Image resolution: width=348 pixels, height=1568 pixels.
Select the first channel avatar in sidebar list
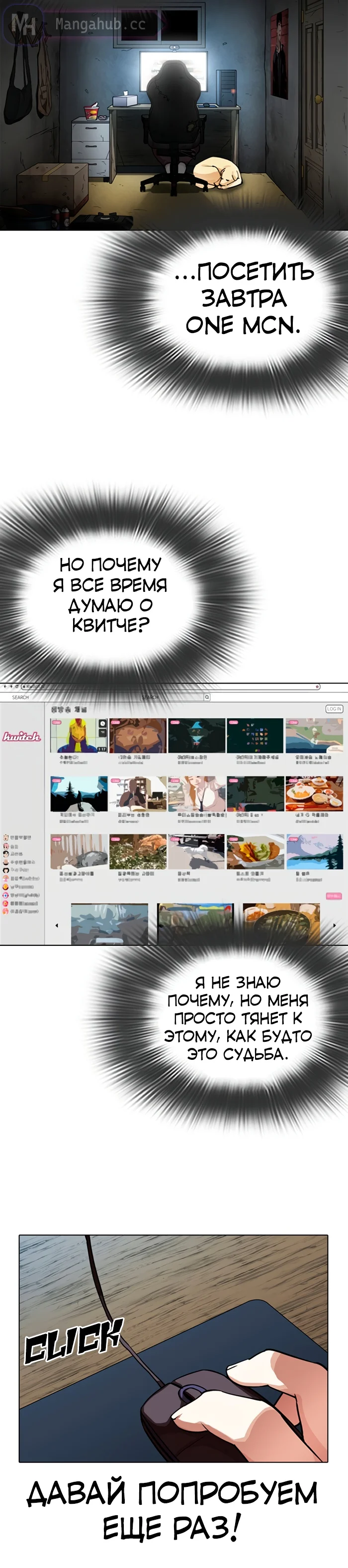click(6, 838)
